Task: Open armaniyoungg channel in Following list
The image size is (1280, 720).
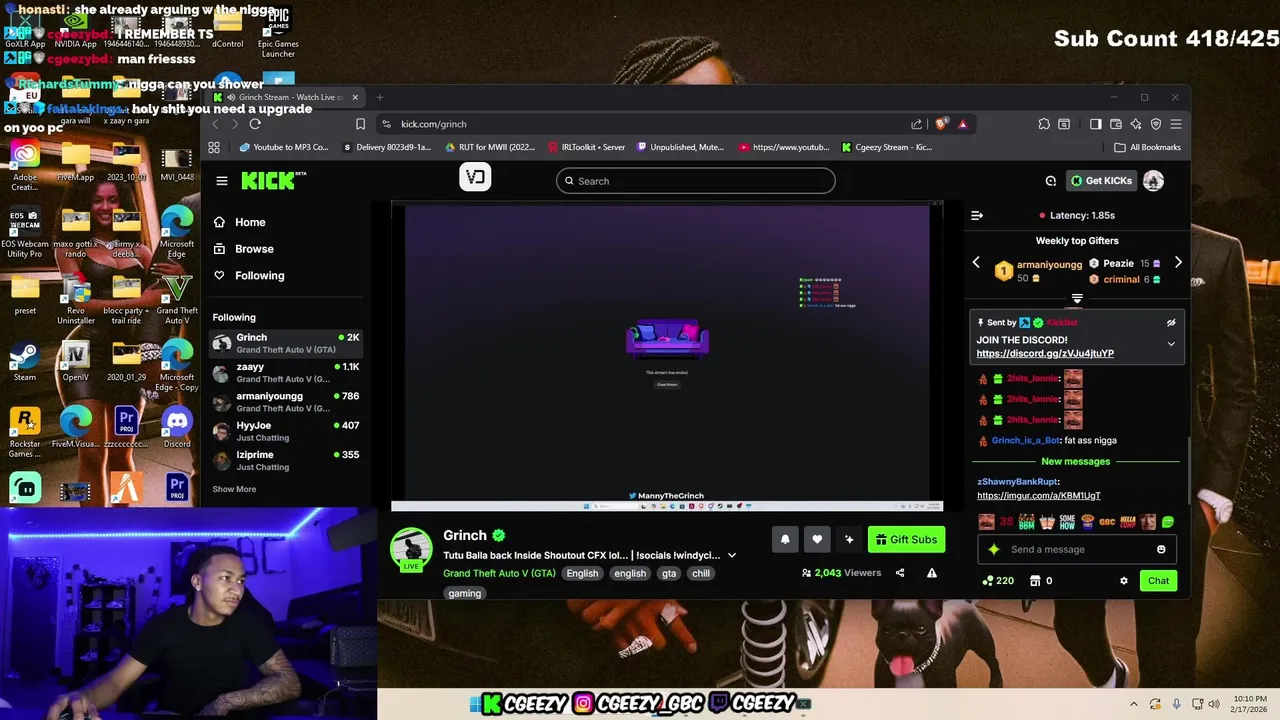Action: coord(285,402)
